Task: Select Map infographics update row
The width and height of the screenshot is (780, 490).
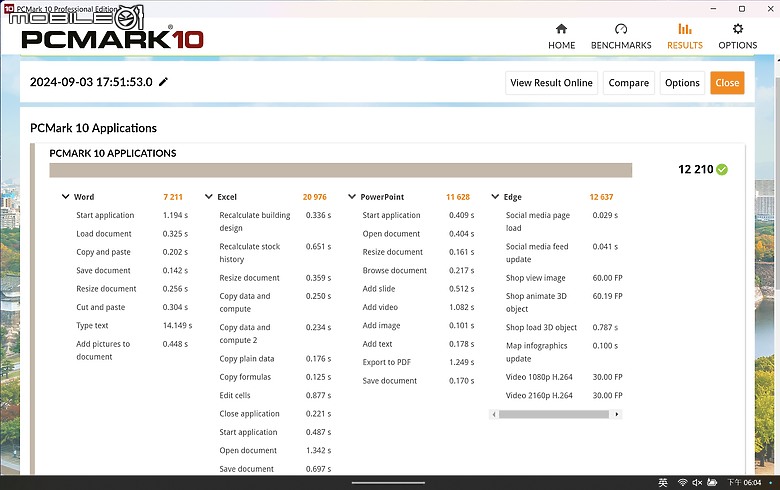Action: 562,352
